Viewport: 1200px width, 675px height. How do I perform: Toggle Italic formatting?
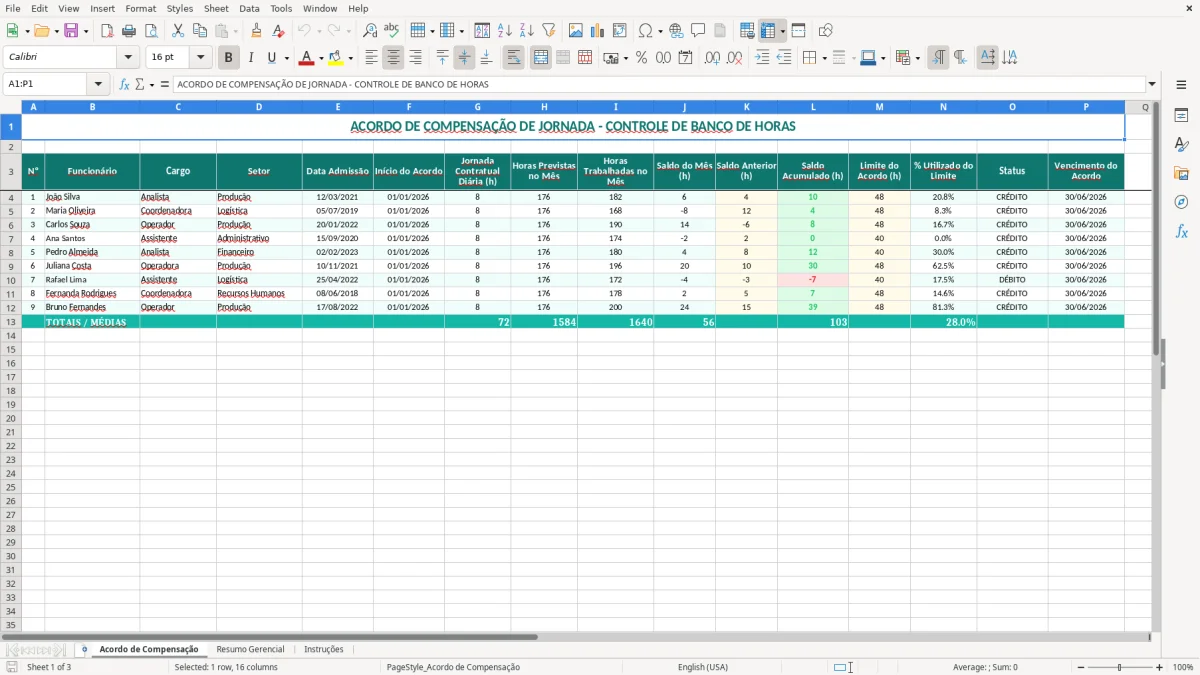click(251, 58)
